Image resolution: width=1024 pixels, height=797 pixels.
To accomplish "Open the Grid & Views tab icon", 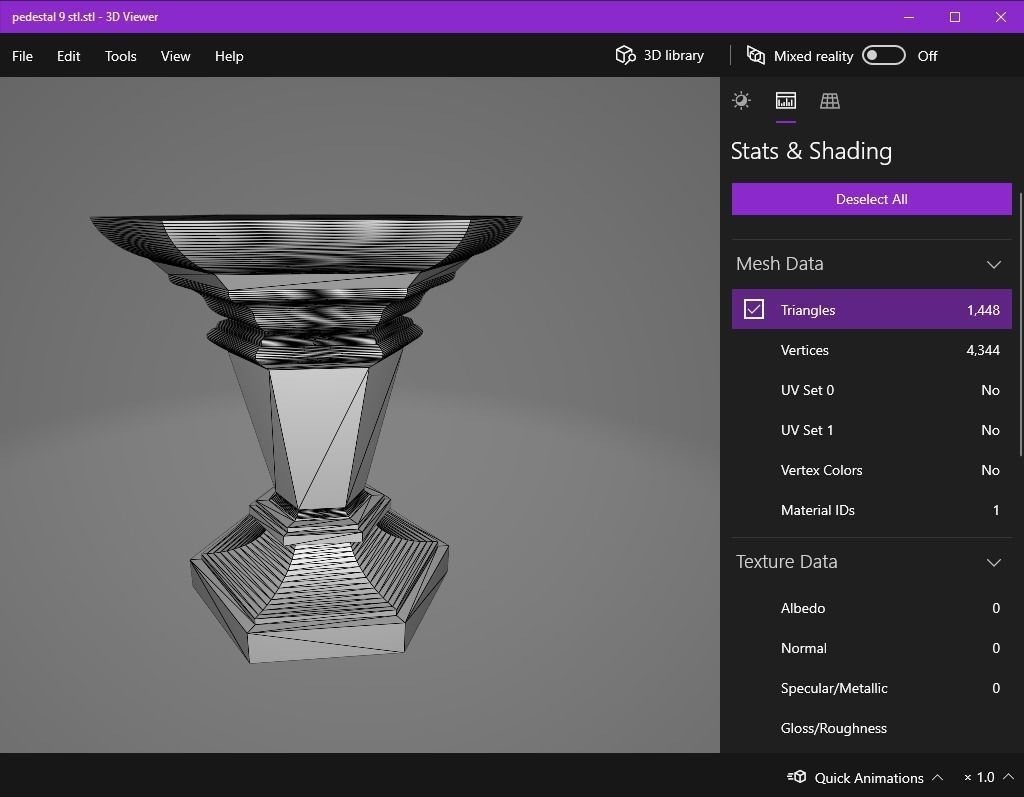I will click(830, 101).
